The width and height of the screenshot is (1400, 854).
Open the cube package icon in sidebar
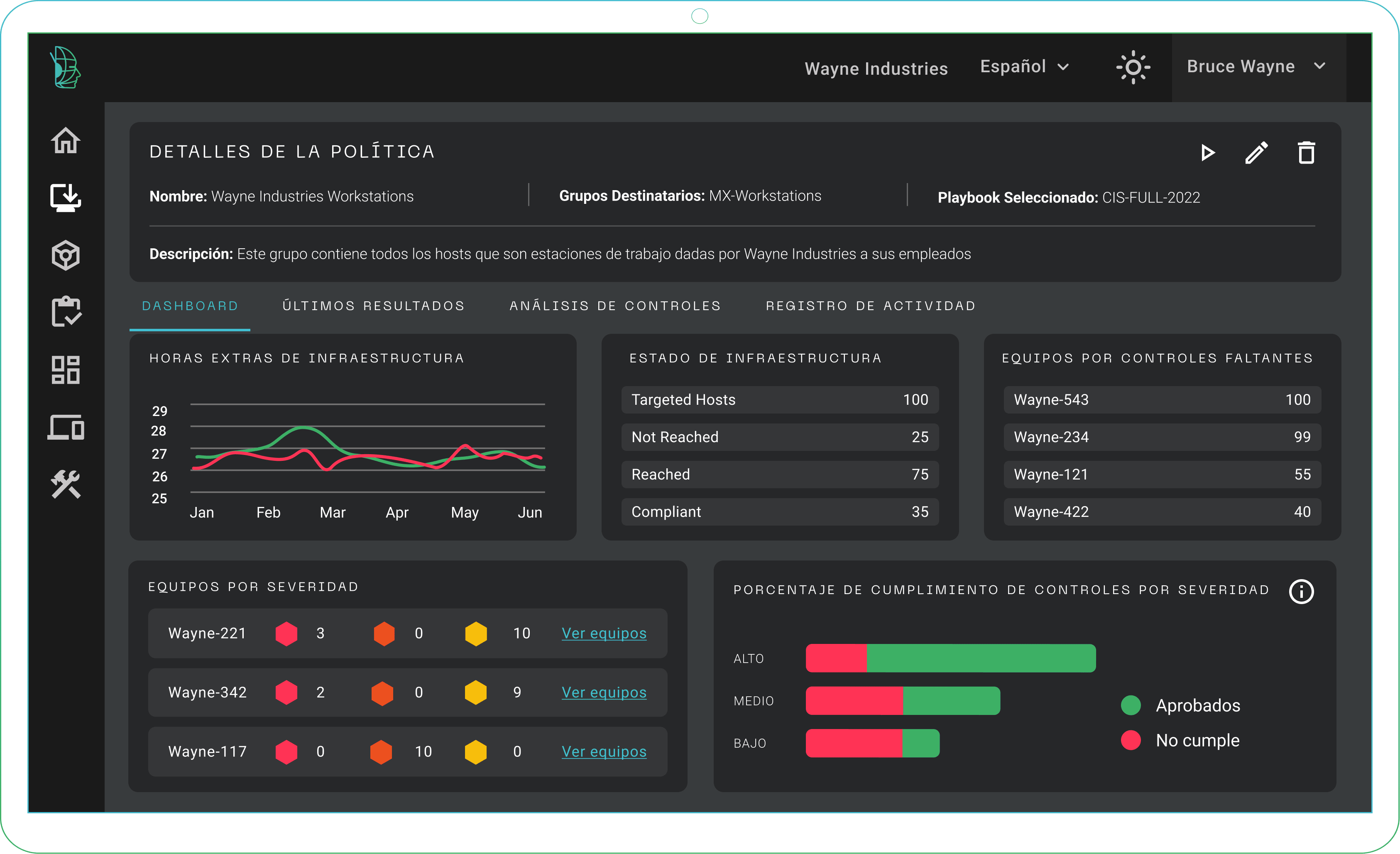[x=66, y=254]
